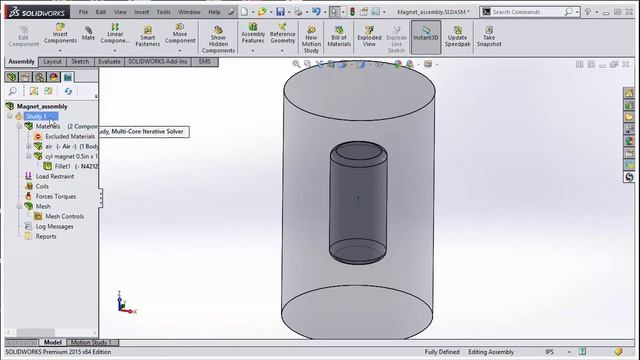This screenshot has height=360, width=640.
Task: Click the Insert Components tool
Action: pyautogui.click(x=60, y=33)
